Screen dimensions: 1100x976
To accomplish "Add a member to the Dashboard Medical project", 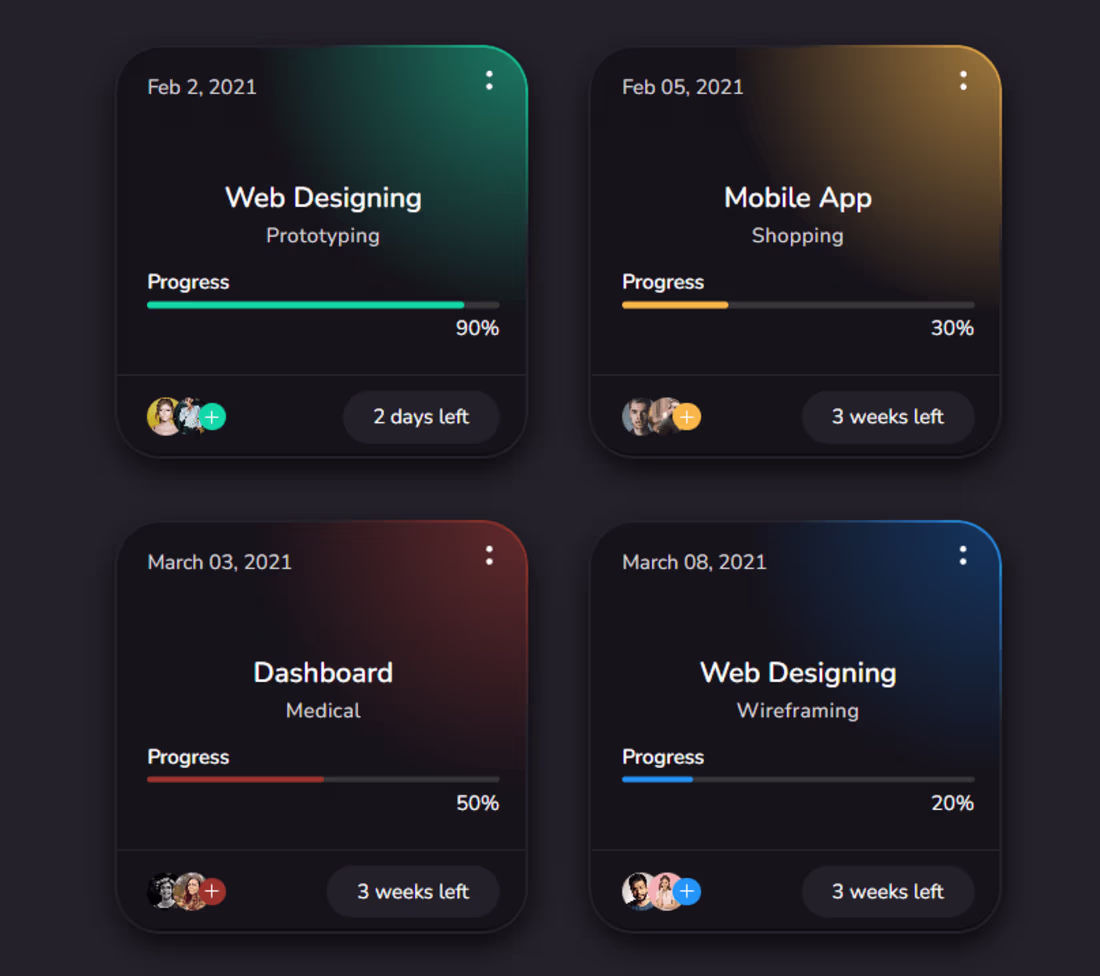I will tap(212, 891).
